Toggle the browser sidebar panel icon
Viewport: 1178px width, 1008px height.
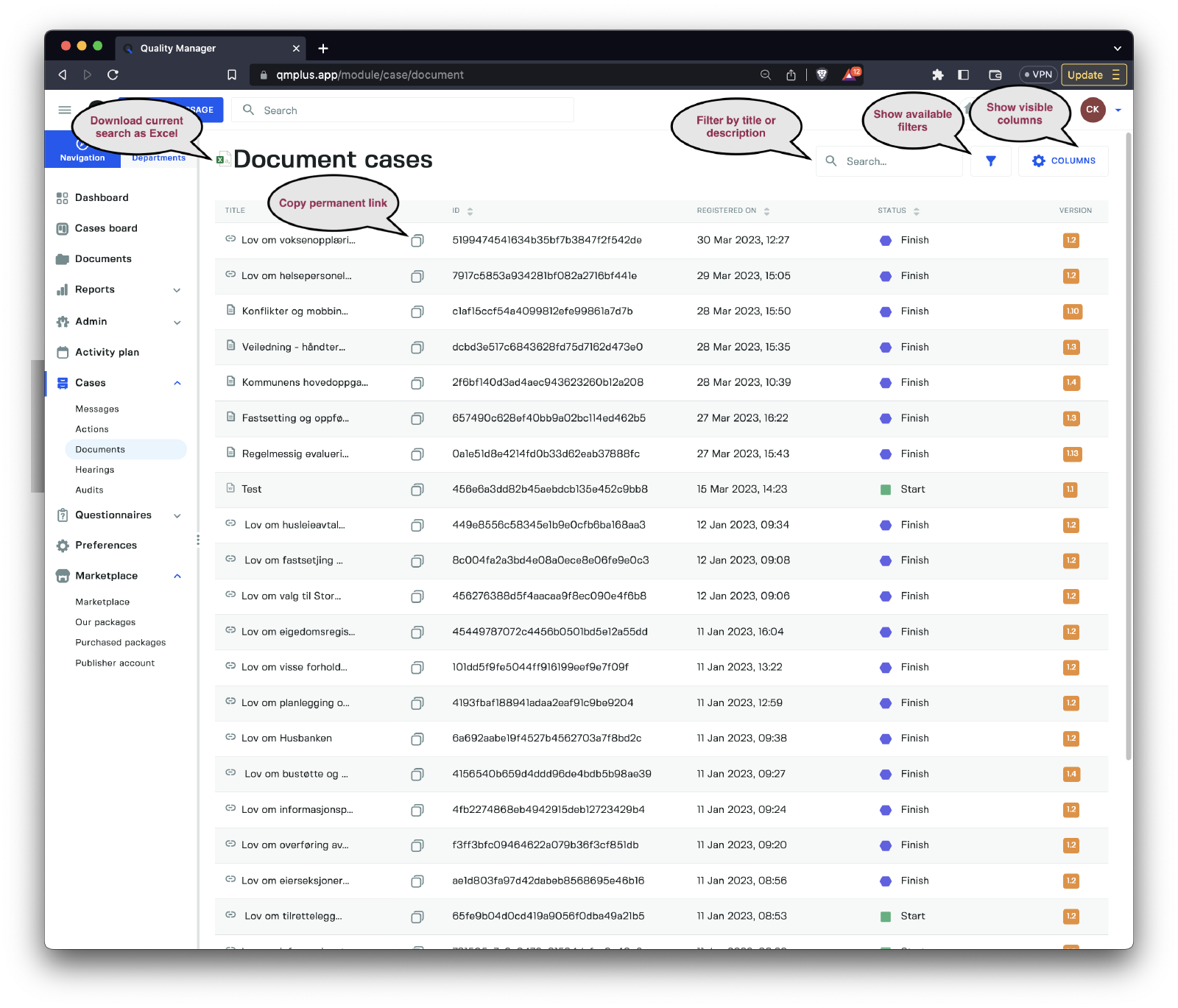[963, 74]
